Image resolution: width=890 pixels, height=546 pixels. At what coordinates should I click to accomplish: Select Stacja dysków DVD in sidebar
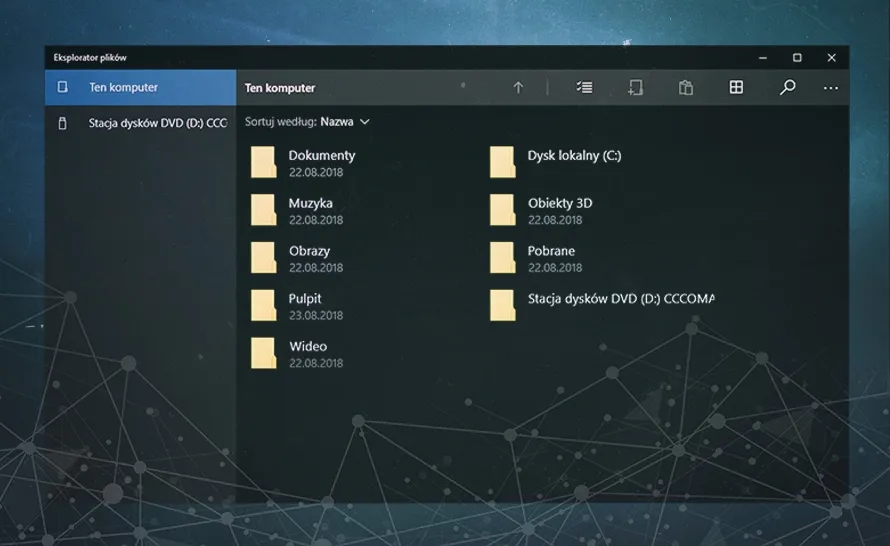tap(140, 123)
